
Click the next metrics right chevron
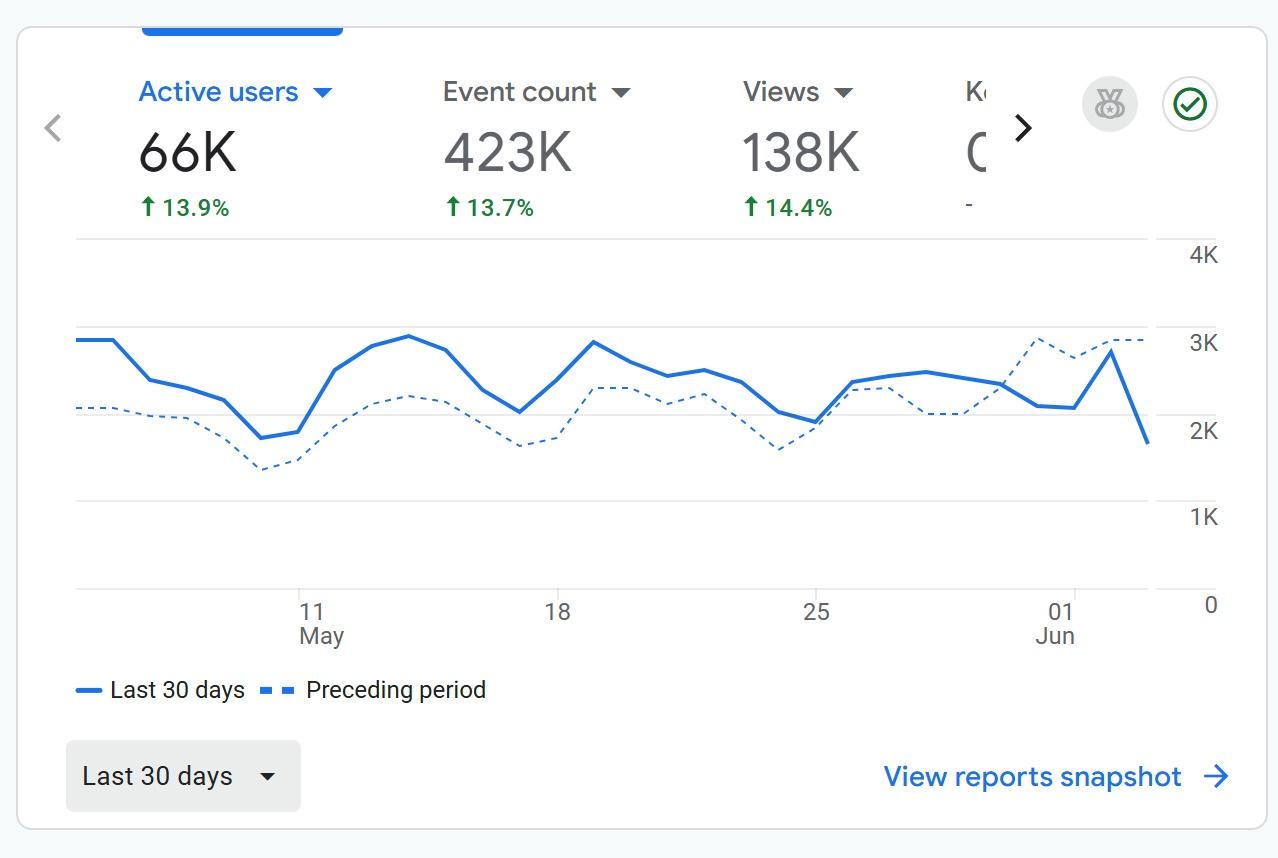click(x=1023, y=128)
